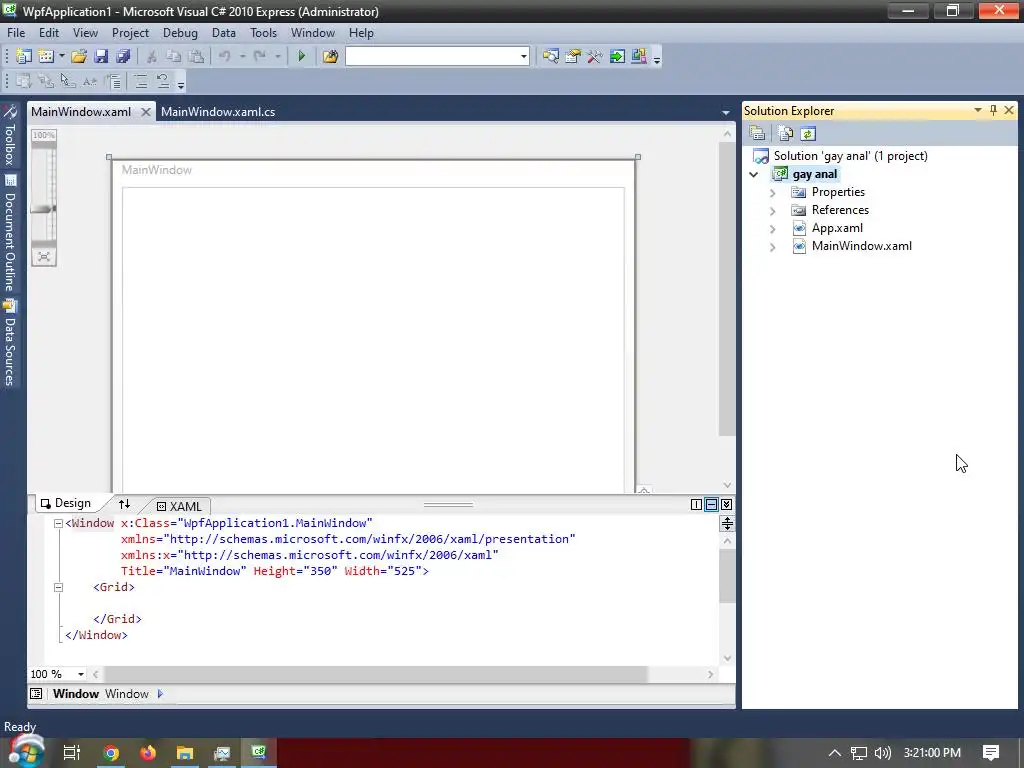The width and height of the screenshot is (1024, 768).
Task: Select the solution node in Solution Explorer
Action: tap(850, 156)
